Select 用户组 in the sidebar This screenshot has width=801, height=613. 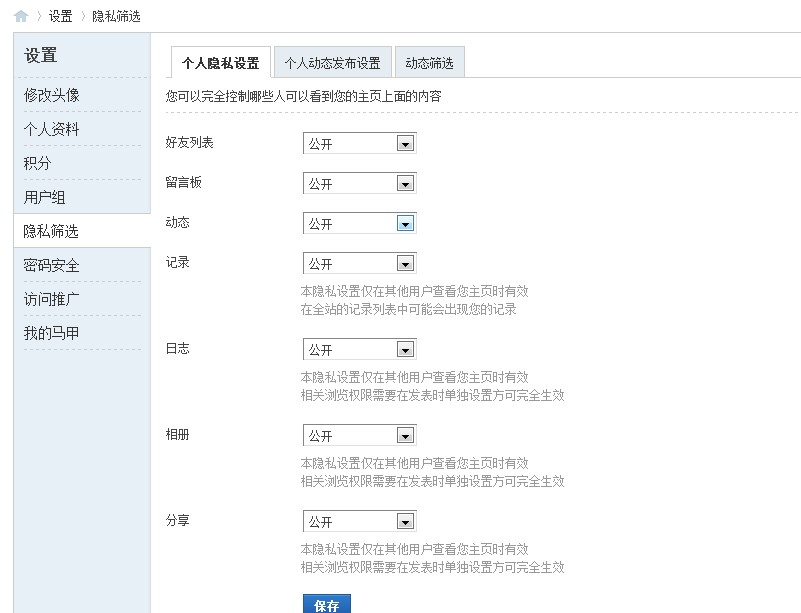click(x=45, y=197)
